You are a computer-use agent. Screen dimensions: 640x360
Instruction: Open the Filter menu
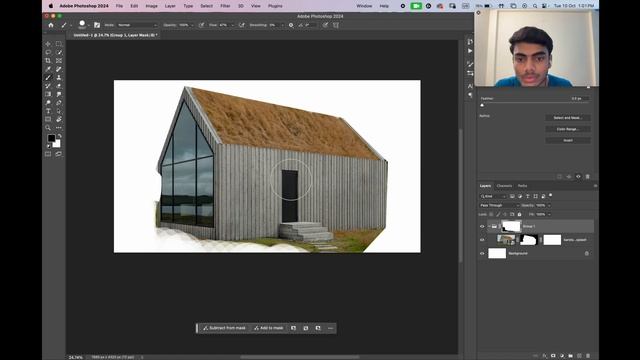[x=225, y=6]
